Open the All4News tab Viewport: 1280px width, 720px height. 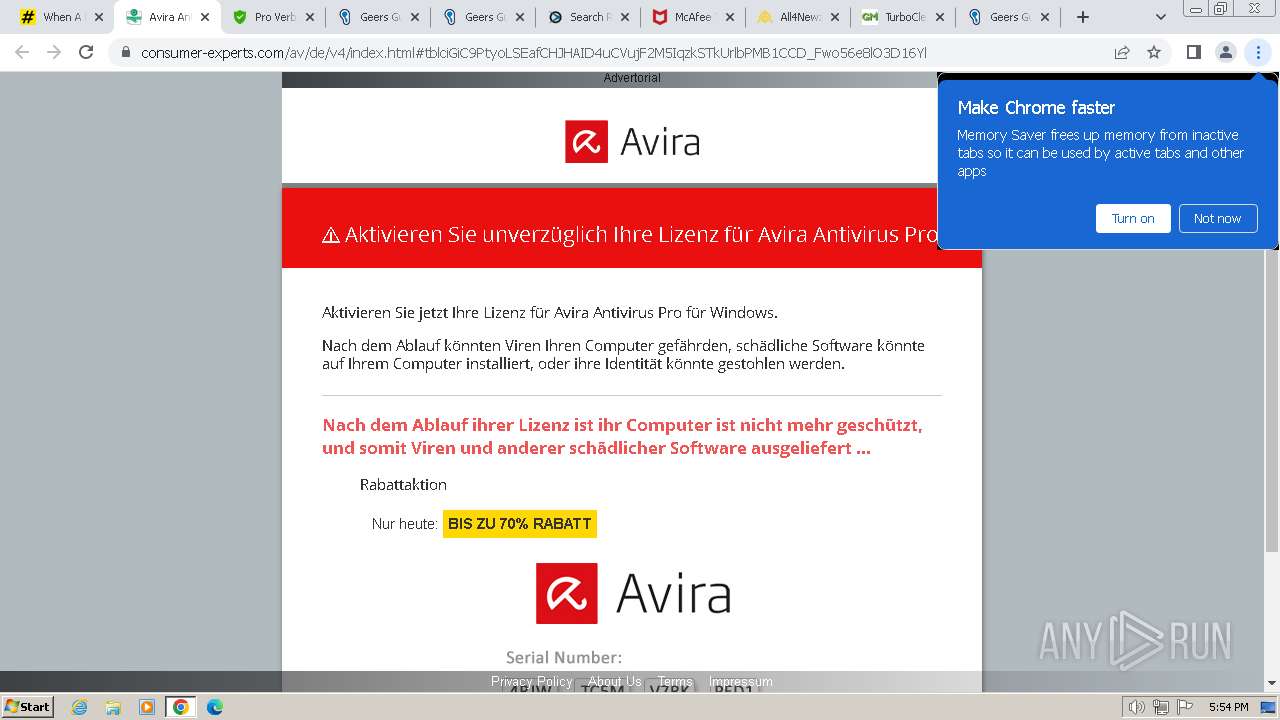pos(798,17)
